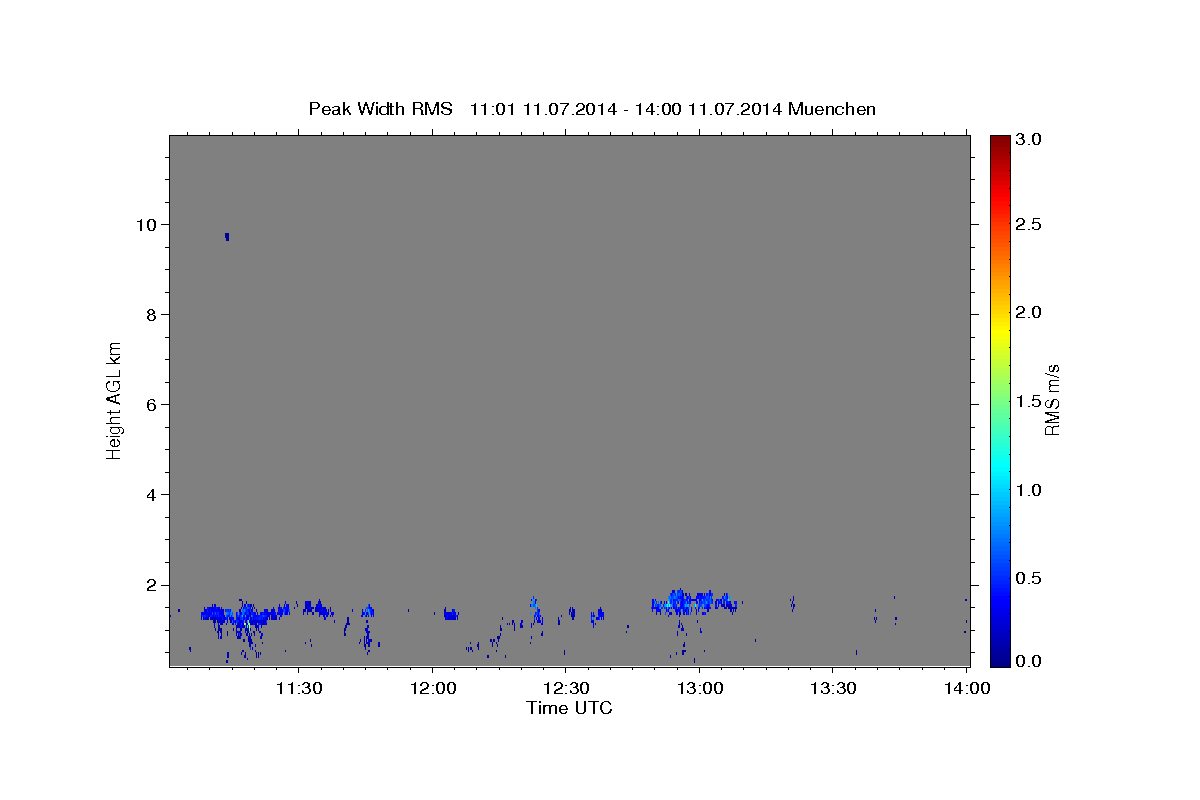Click the 12:30 time tick label
1200x800 pixels.
(x=565, y=688)
